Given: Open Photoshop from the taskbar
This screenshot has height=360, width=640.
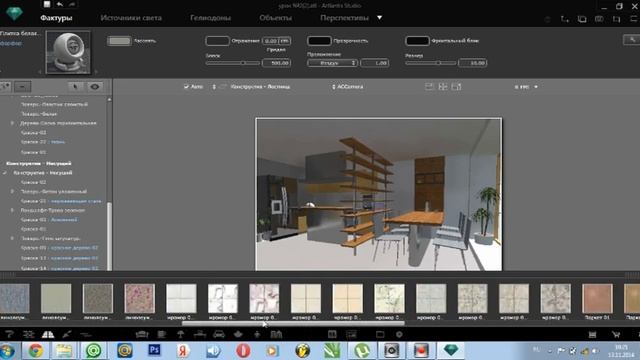Looking at the screenshot, I should (x=154, y=350).
